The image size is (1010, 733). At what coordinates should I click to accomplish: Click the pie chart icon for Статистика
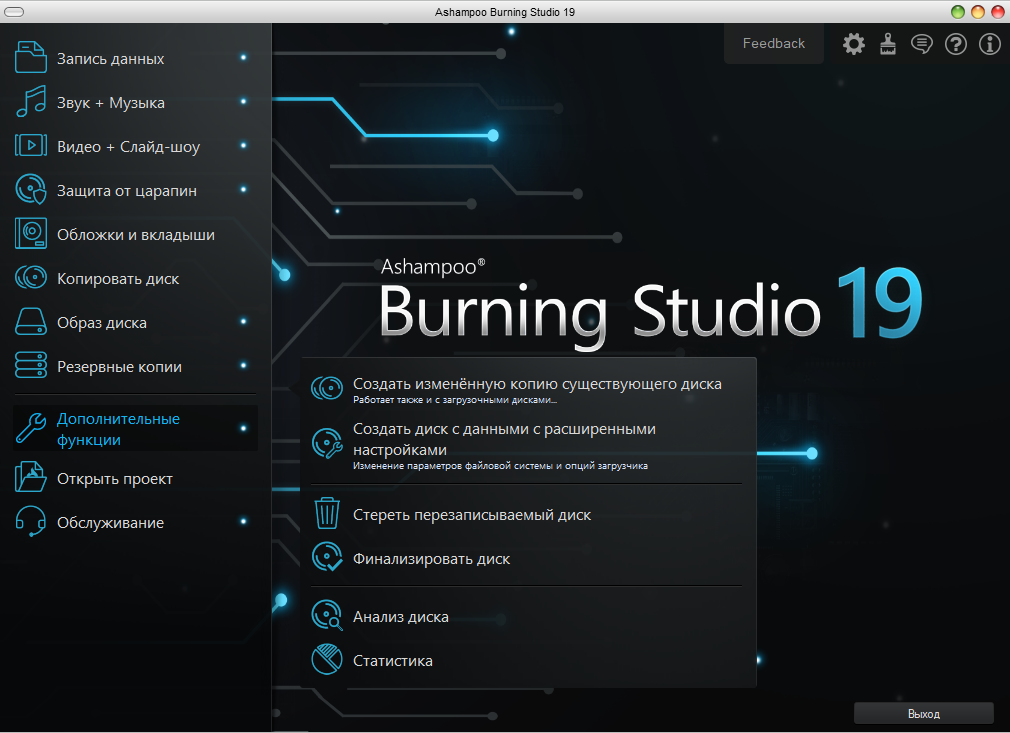click(327, 659)
